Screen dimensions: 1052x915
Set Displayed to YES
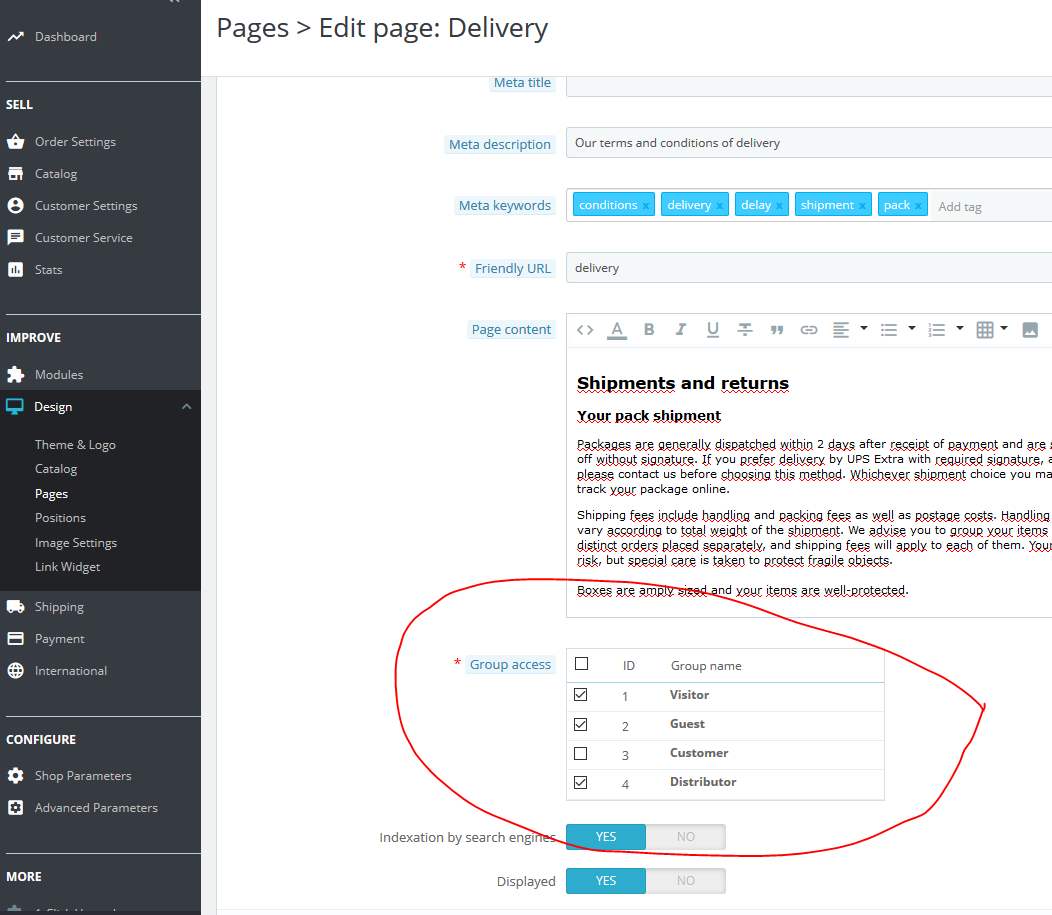(x=606, y=881)
